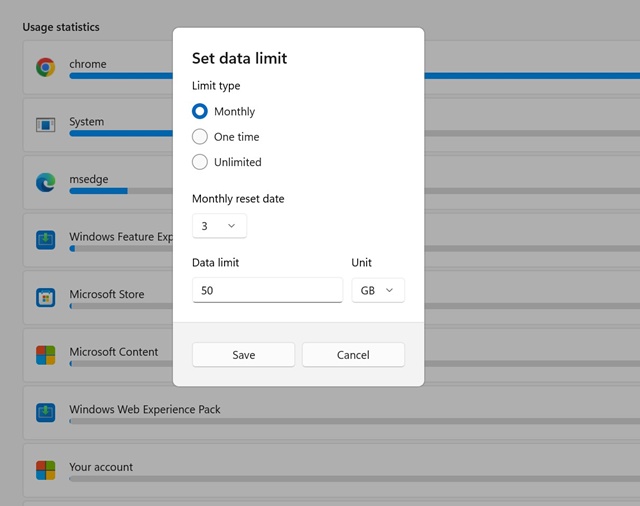Save the data limit settings
640x506 pixels.
(243, 355)
